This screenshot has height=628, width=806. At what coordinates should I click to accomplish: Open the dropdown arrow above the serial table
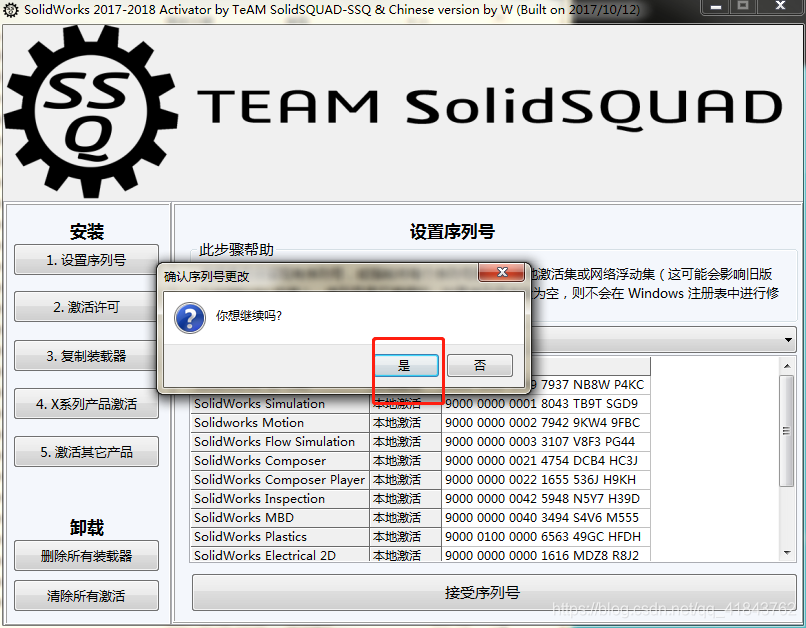click(787, 340)
